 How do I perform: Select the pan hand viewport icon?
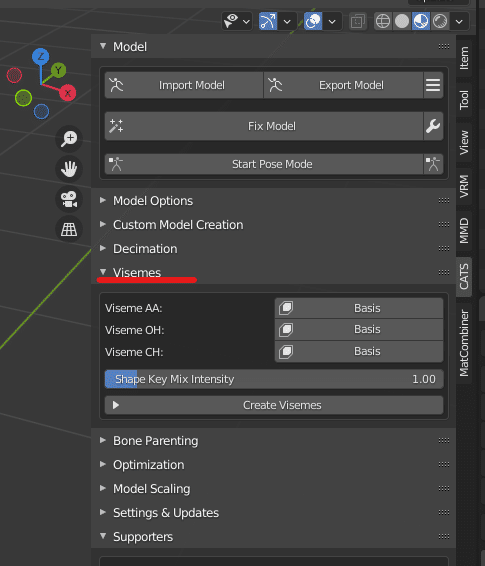(x=69, y=169)
